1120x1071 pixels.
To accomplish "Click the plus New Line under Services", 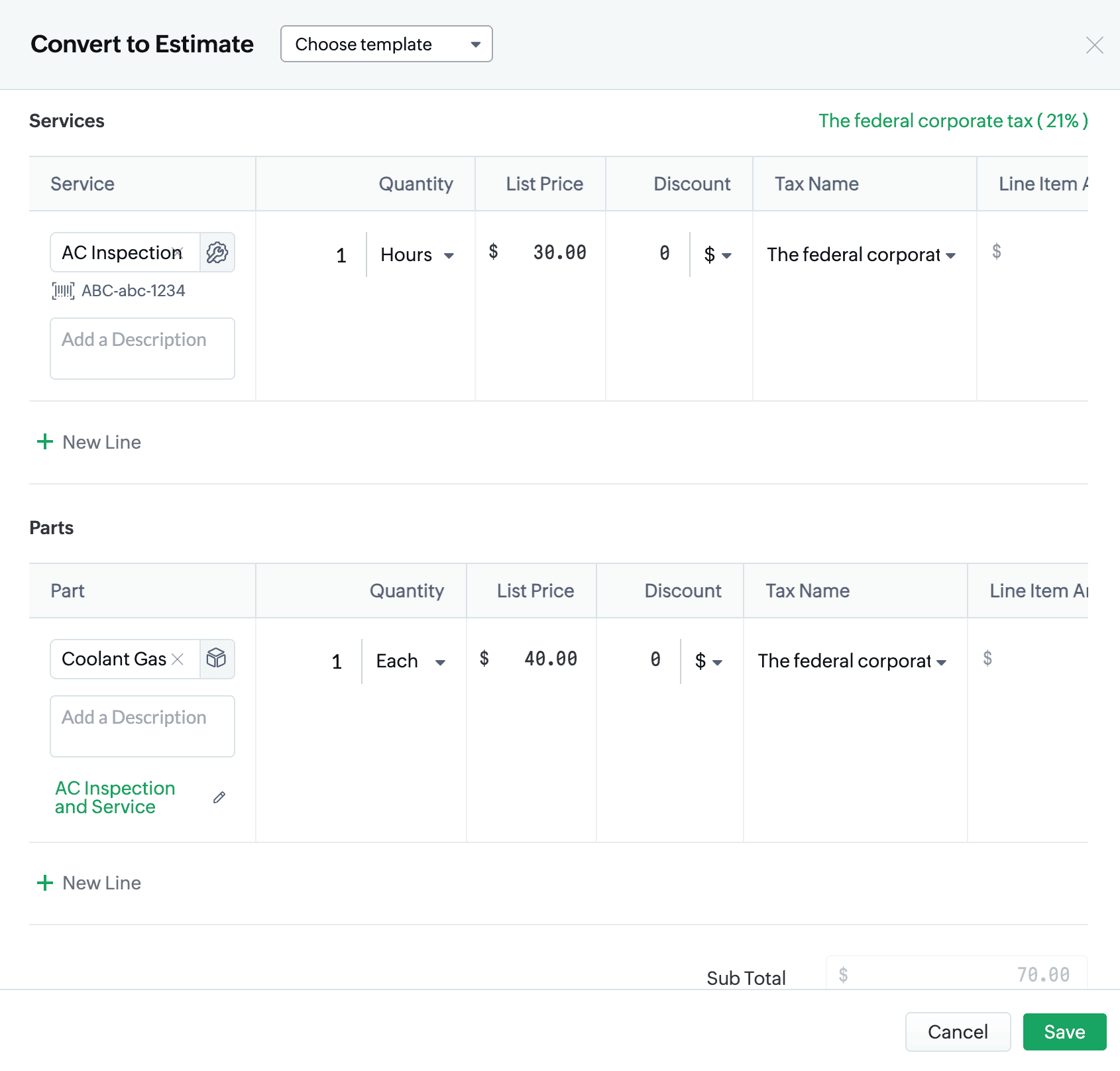I will (89, 442).
